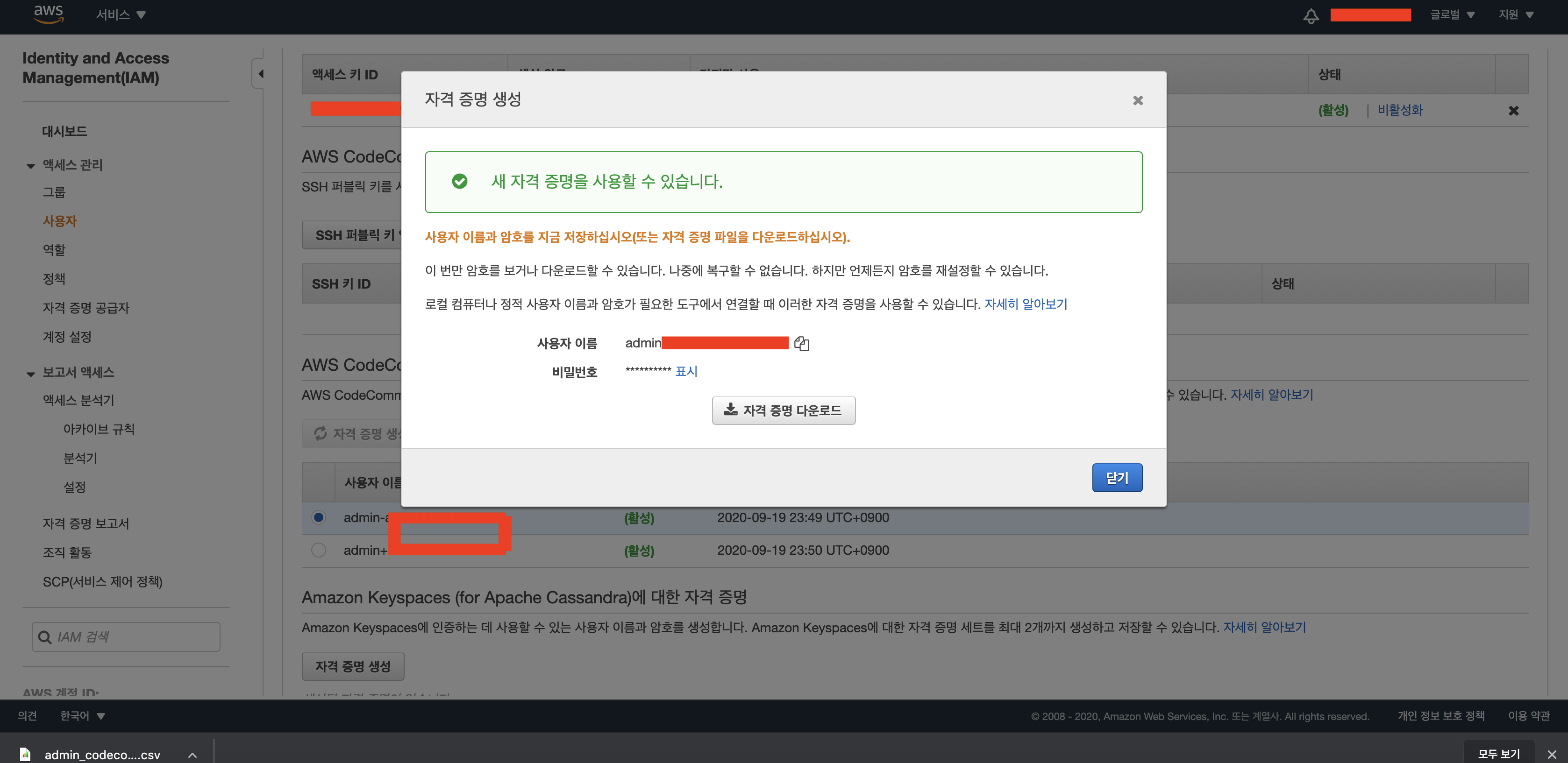Copy the username with the clipboard icon

pyautogui.click(x=802, y=344)
